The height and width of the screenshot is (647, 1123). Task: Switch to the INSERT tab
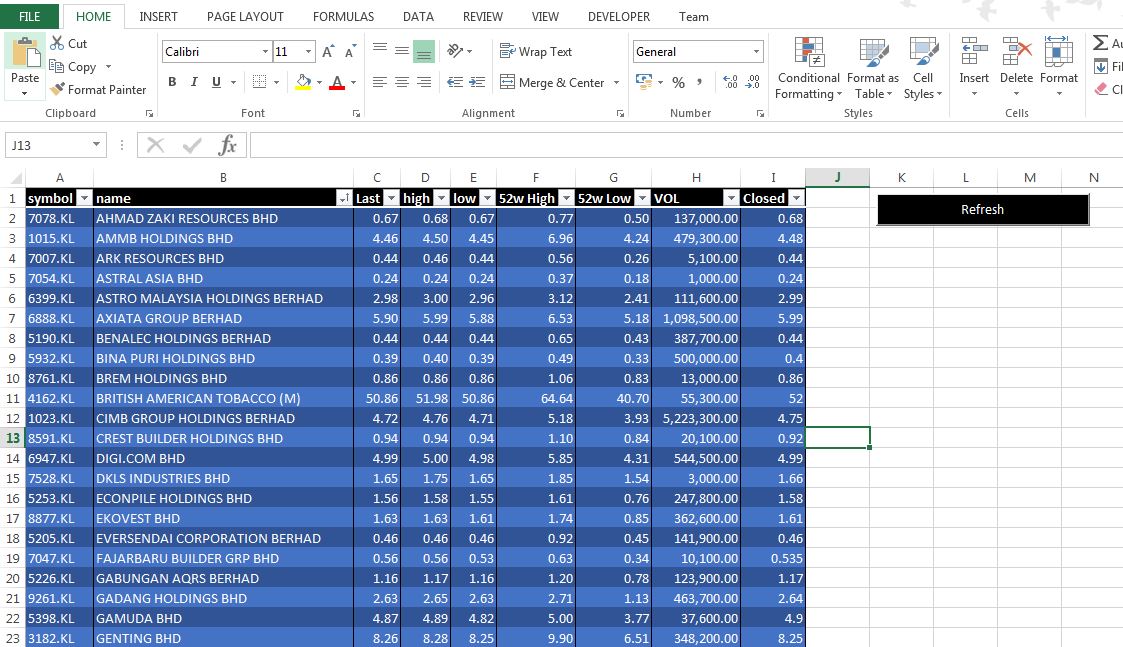(158, 16)
